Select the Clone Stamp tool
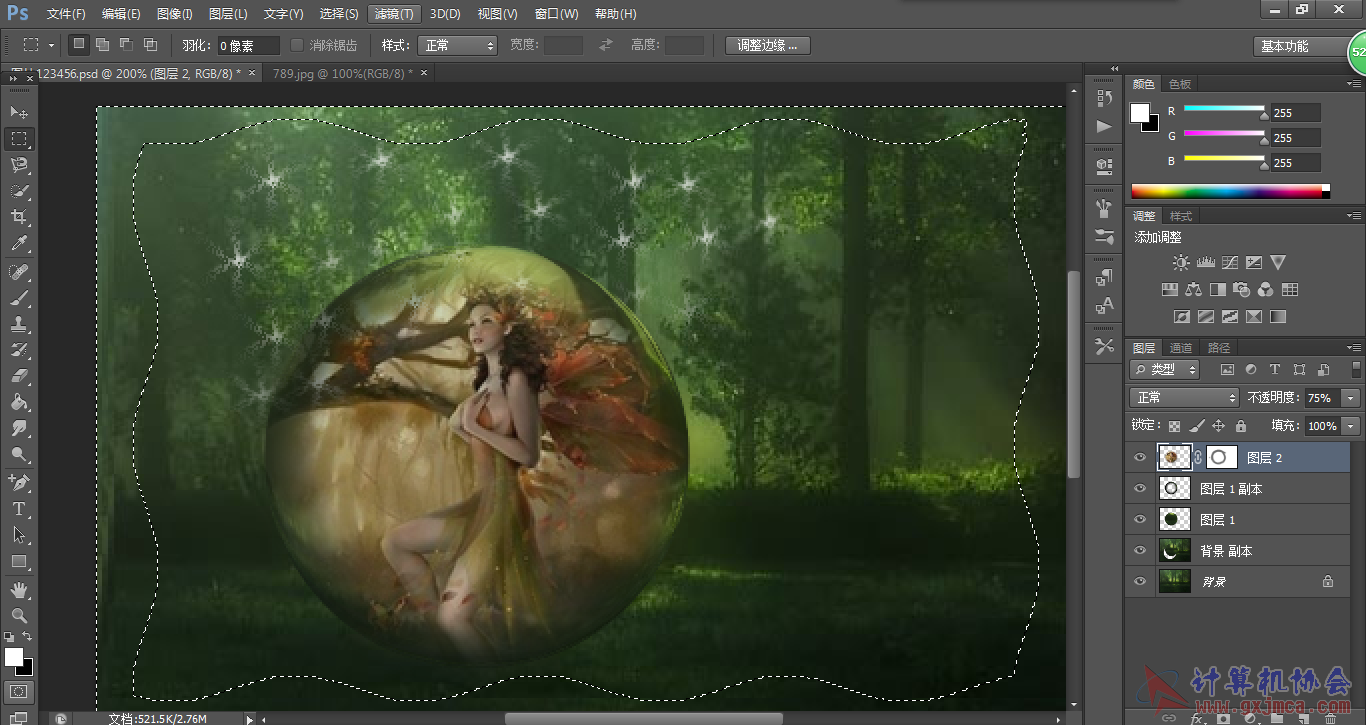This screenshot has height=725, width=1366. [19, 324]
